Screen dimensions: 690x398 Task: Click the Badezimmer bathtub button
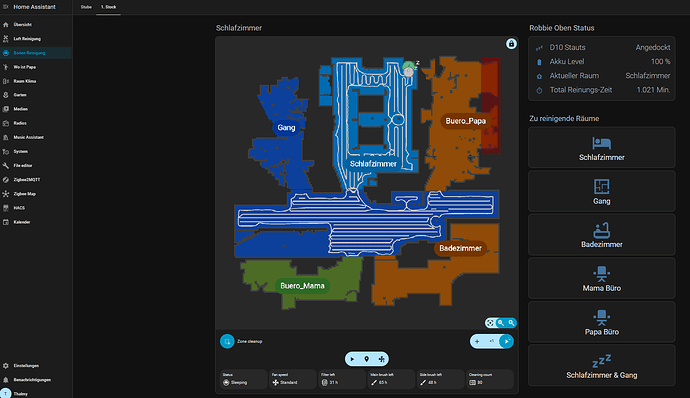(x=602, y=235)
